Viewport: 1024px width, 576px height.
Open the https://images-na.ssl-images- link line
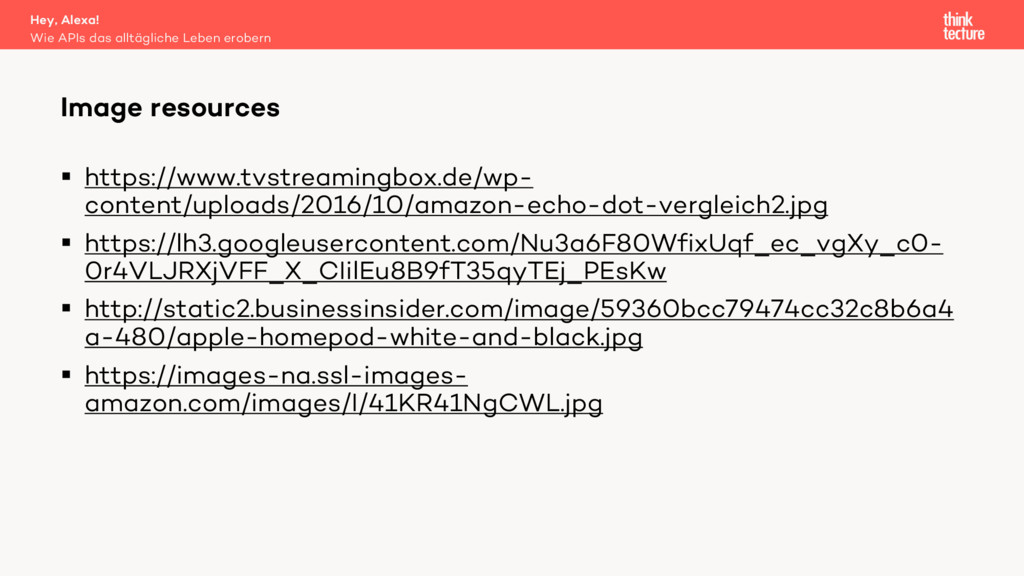(x=276, y=376)
